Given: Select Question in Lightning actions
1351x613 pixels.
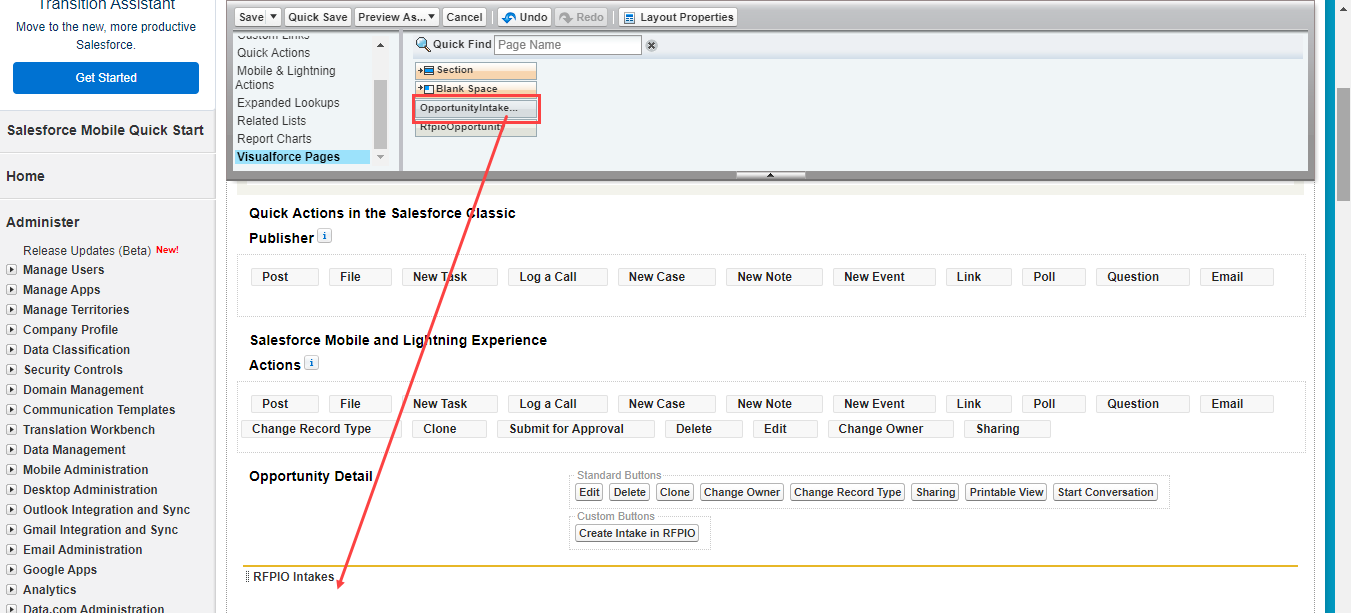Looking at the screenshot, I should coord(1143,404).
